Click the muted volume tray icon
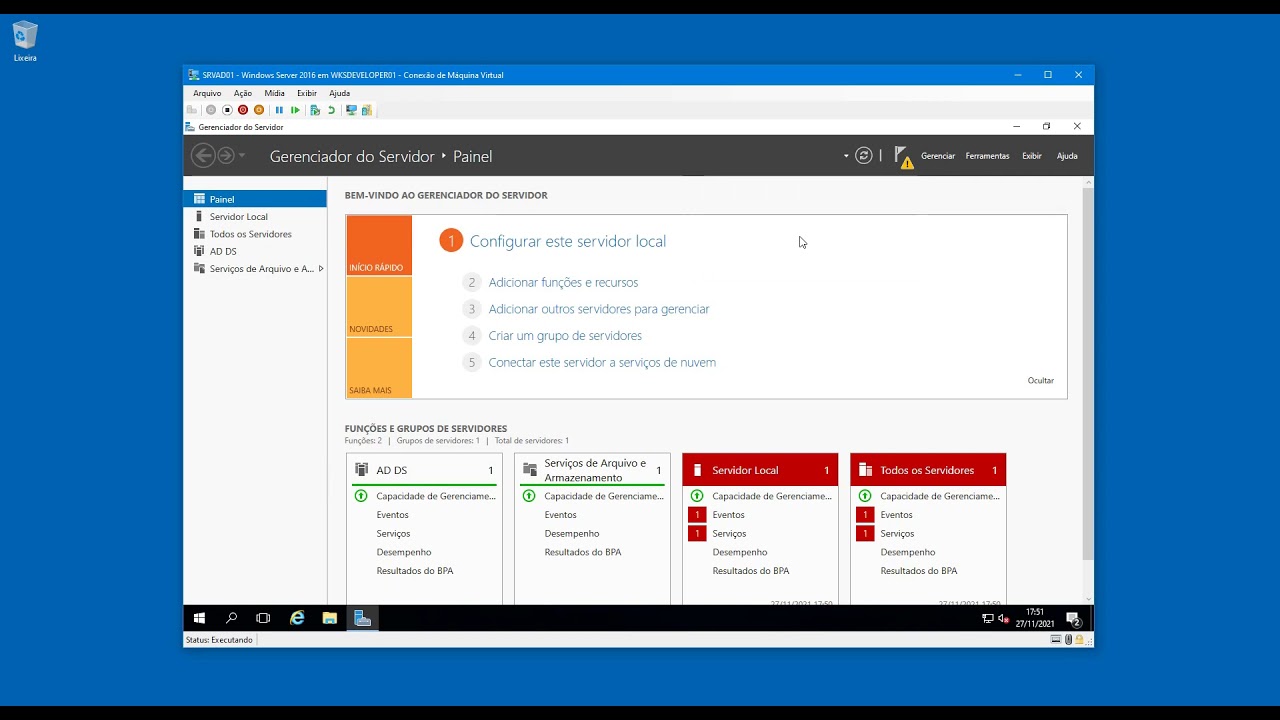The height and width of the screenshot is (720, 1280). tap(1003, 619)
